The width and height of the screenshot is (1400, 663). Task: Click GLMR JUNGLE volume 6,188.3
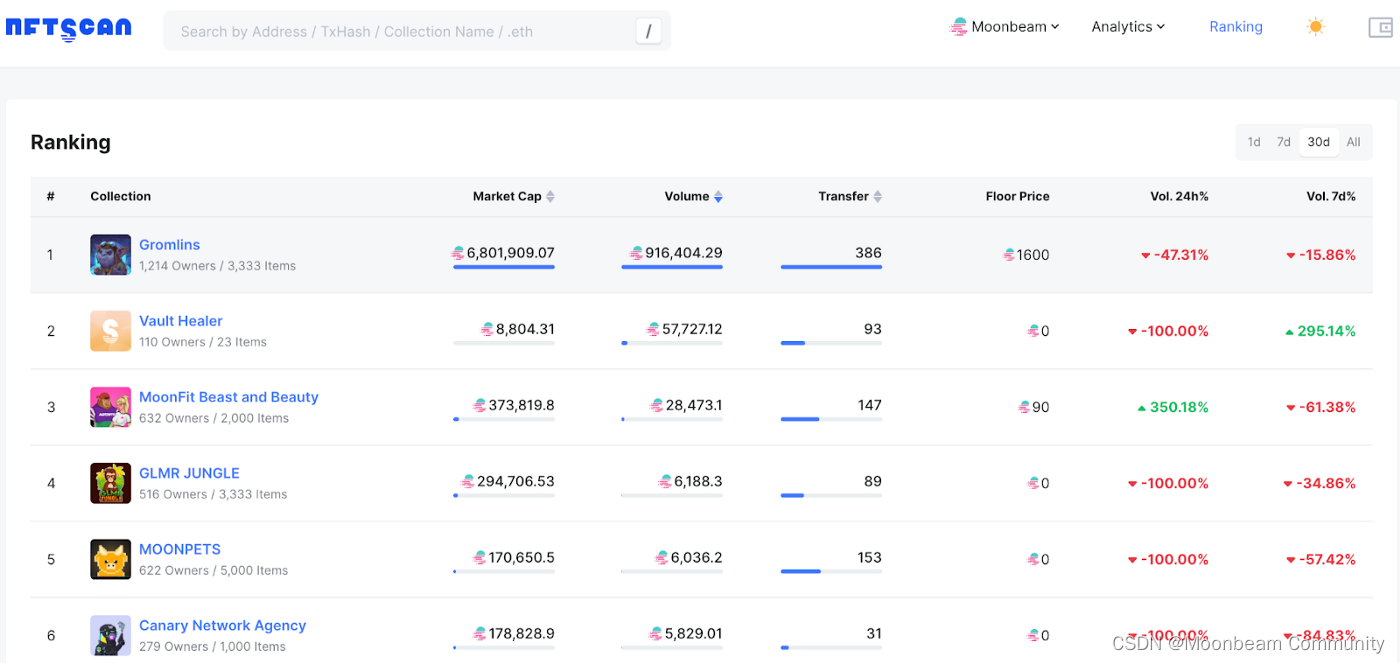tap(698, 481)
